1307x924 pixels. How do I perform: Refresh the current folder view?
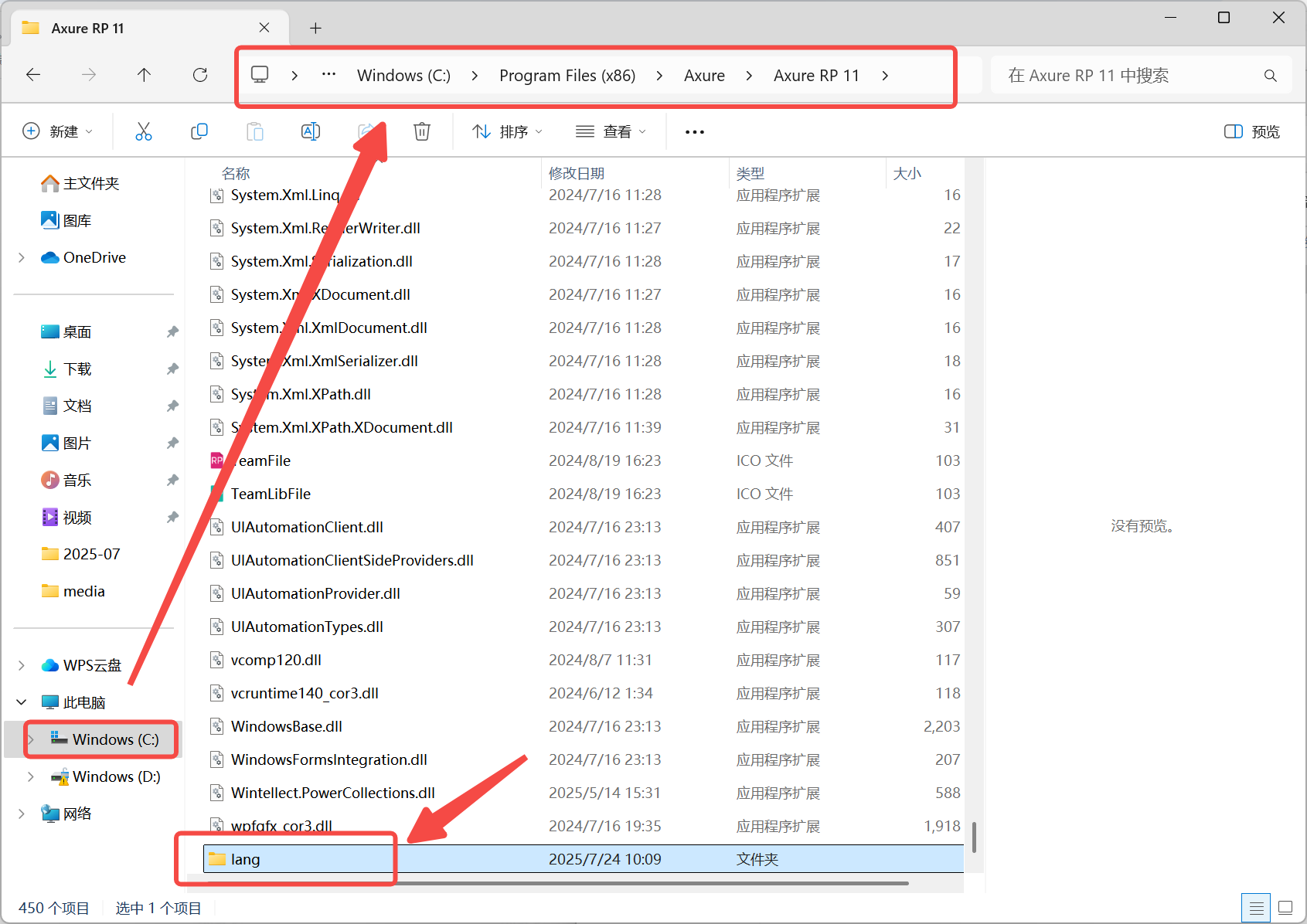(x=200, y=75)
